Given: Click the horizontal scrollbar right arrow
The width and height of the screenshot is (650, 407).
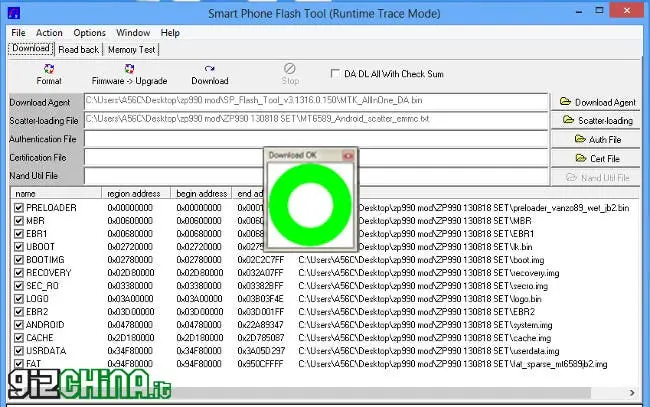Looking at the screenshot, I should (x=632, y=392).
